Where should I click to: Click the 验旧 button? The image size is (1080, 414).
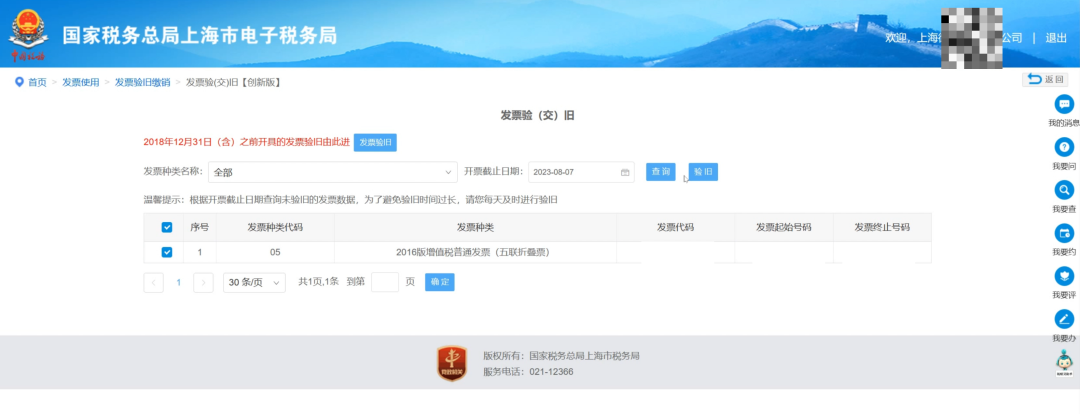click(x=703, y=172)
